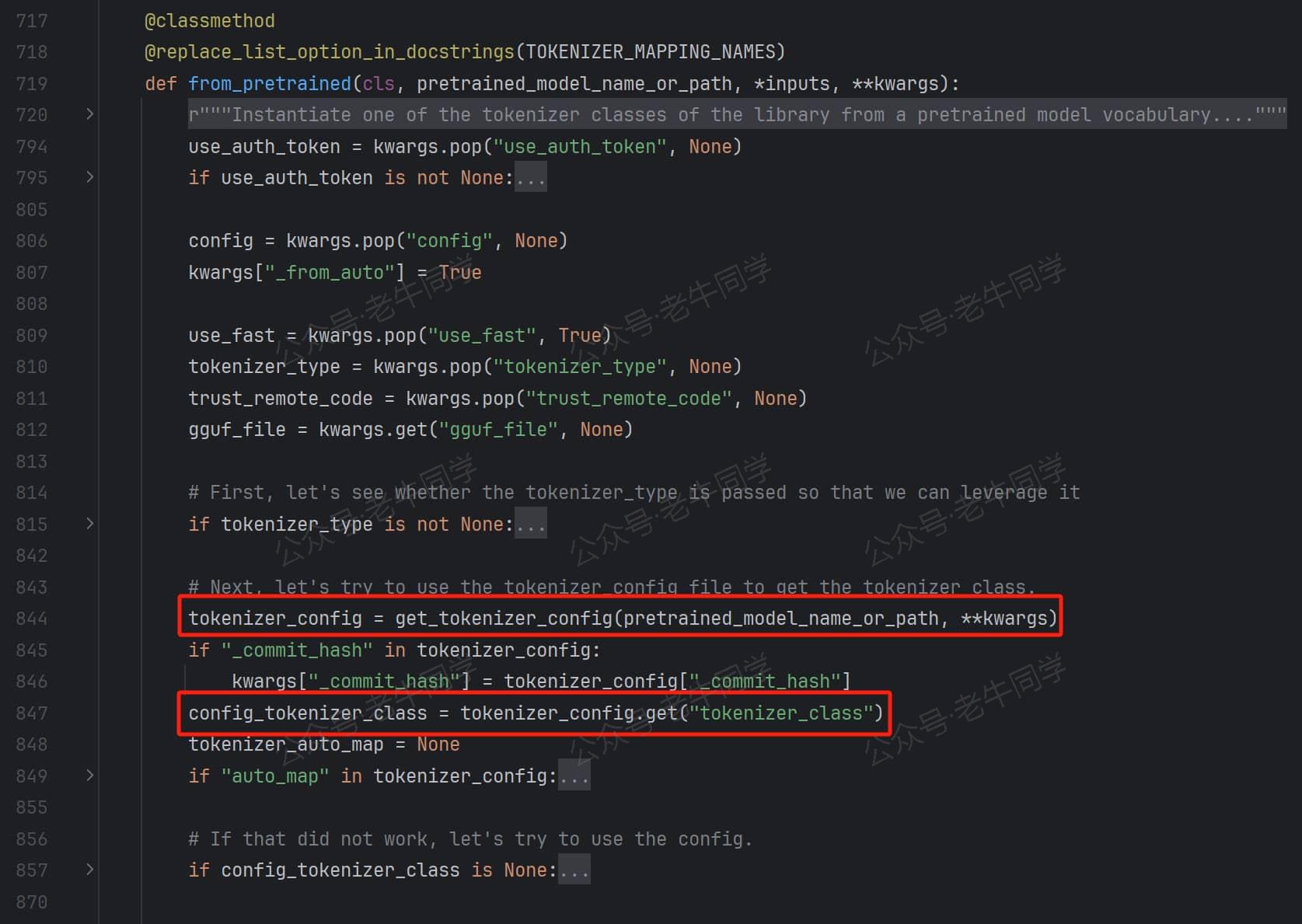Click the "auto_map" string on line 849
Image resolution: width=1302 pixels, height=924 pixels.
click(x=275, y=776)
